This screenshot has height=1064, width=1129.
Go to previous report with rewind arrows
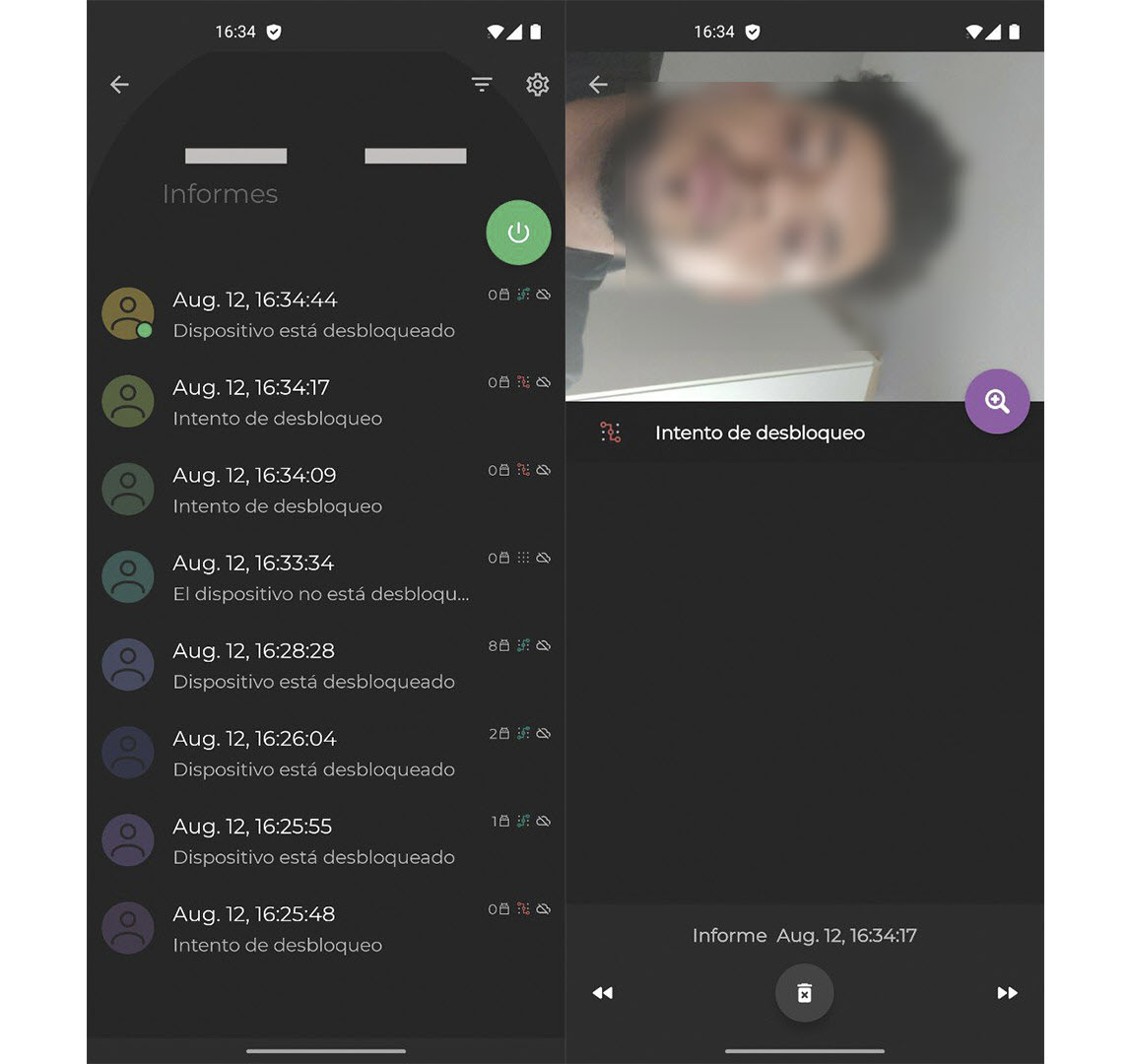[603, 993]
